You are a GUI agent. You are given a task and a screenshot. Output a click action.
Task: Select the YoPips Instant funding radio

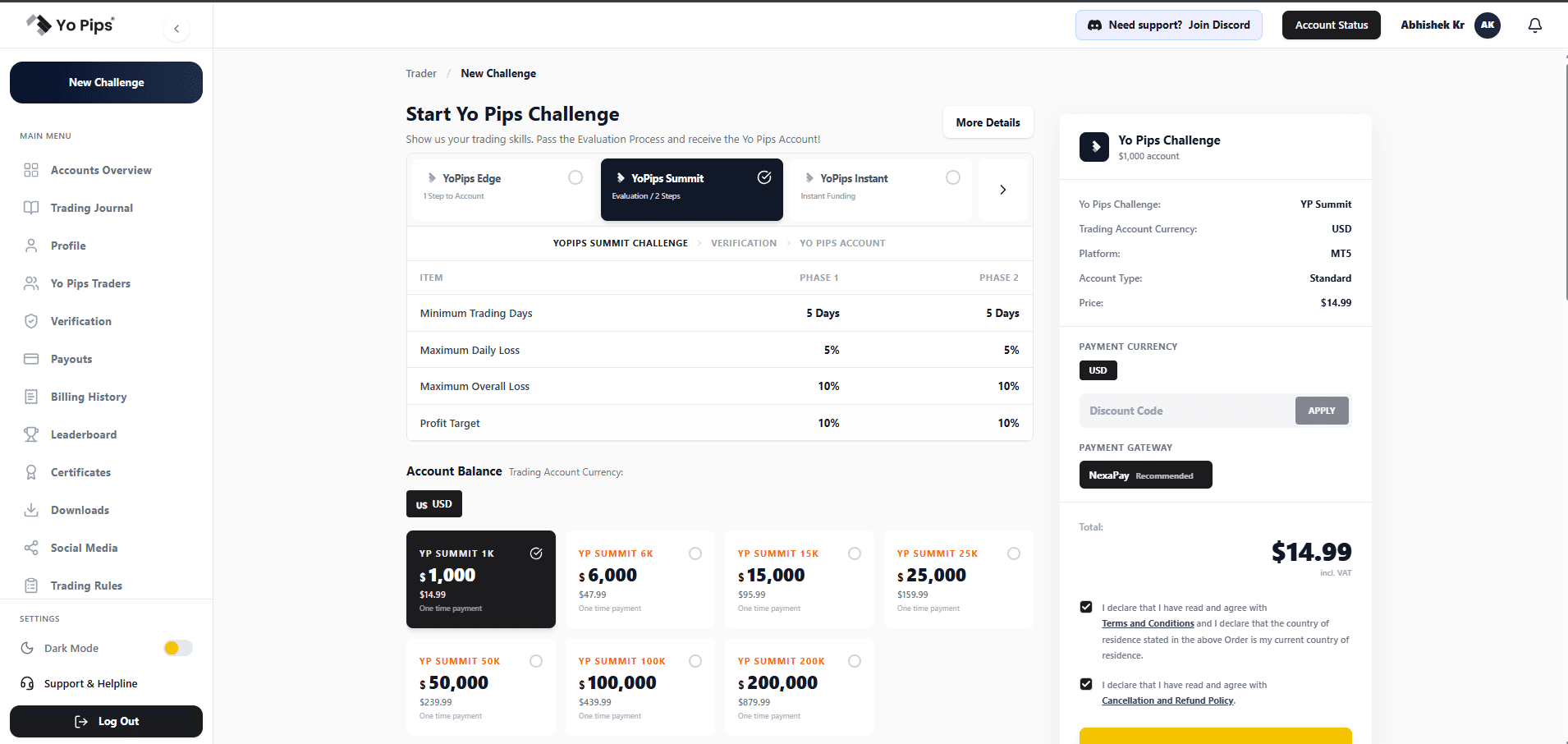[x=953, y=177]
